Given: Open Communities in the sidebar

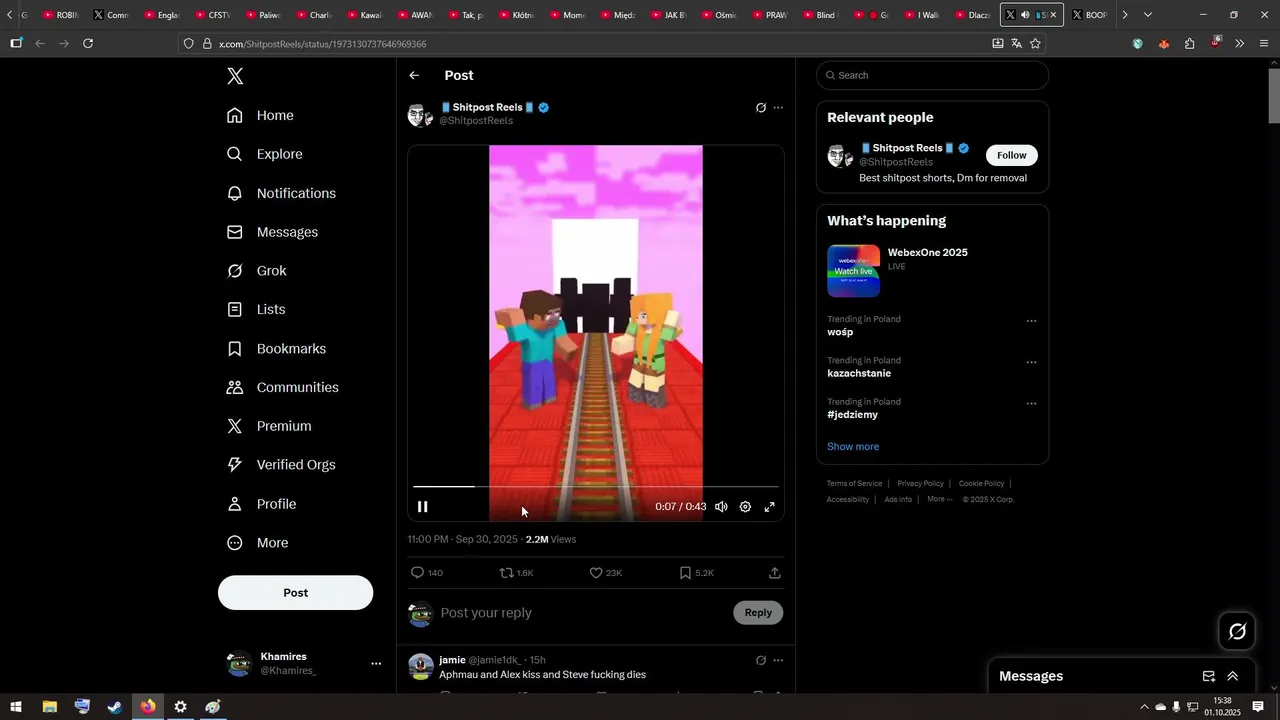Looking at the screenshot, I should click(x=283, y=387).
